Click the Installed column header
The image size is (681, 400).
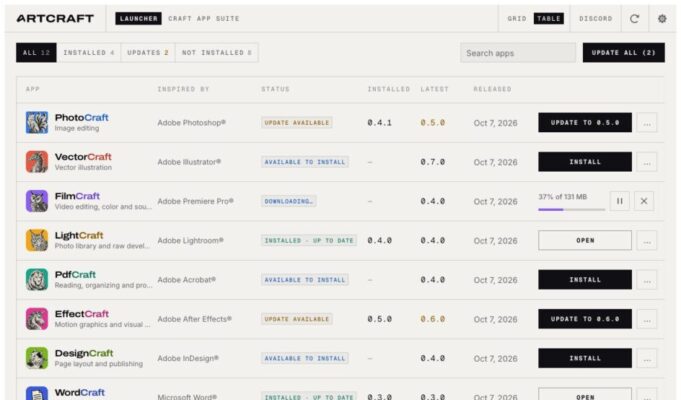click(389, 89)
